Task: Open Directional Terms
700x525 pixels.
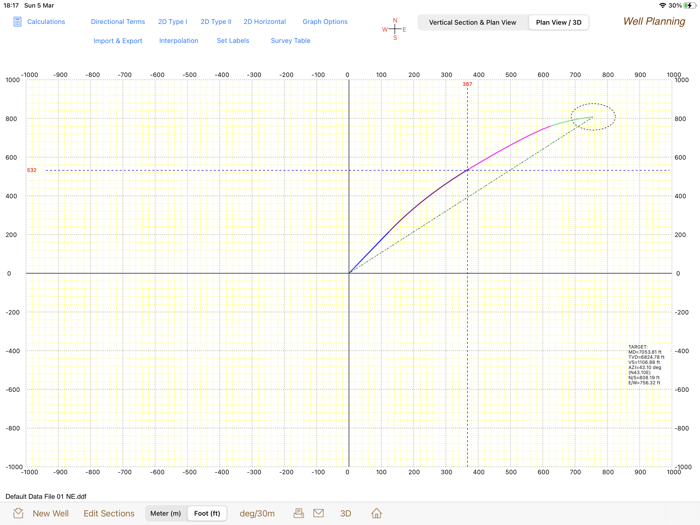Action: tap(118, 21)
